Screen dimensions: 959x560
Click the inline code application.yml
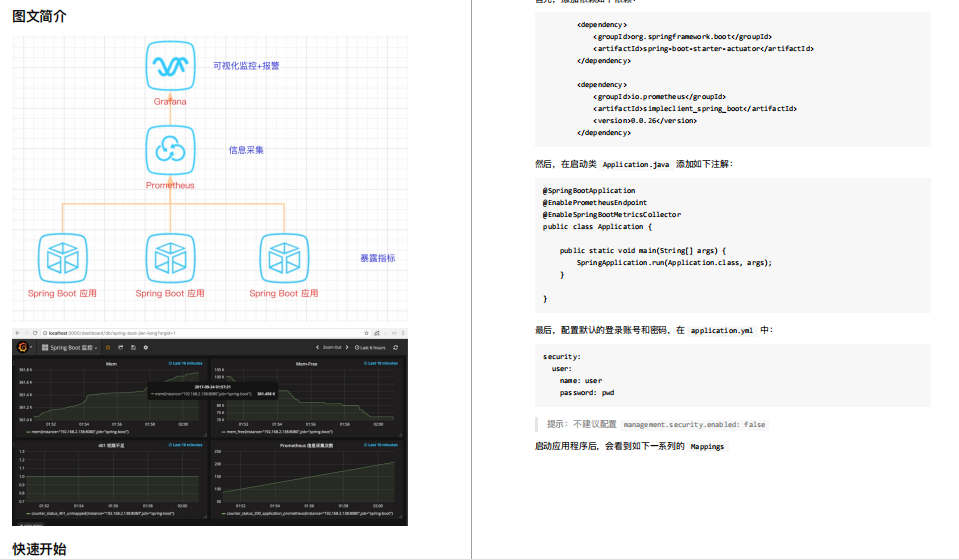click(722, 331)
